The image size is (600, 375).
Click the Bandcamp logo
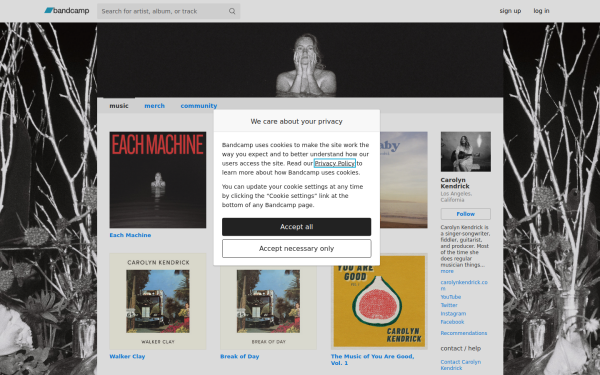pyautogui.click(x=67, y=11)
